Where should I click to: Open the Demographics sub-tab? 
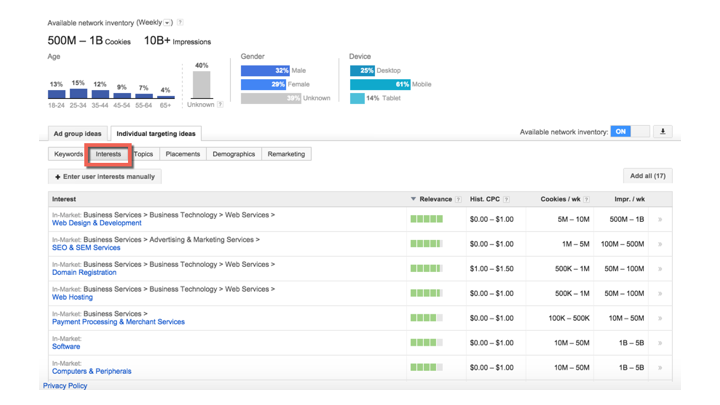[x=234, y=154]
